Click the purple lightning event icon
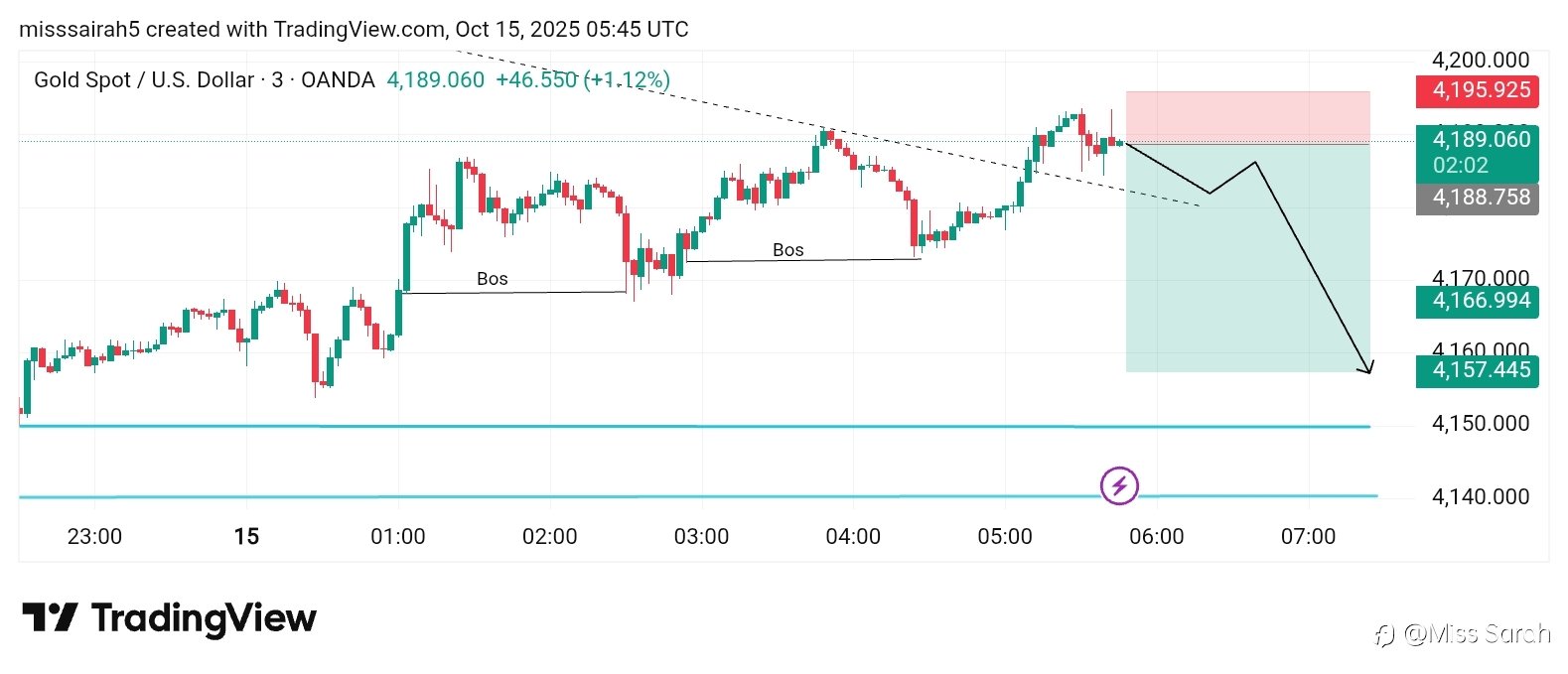1568x674 pixels. 1119,486
